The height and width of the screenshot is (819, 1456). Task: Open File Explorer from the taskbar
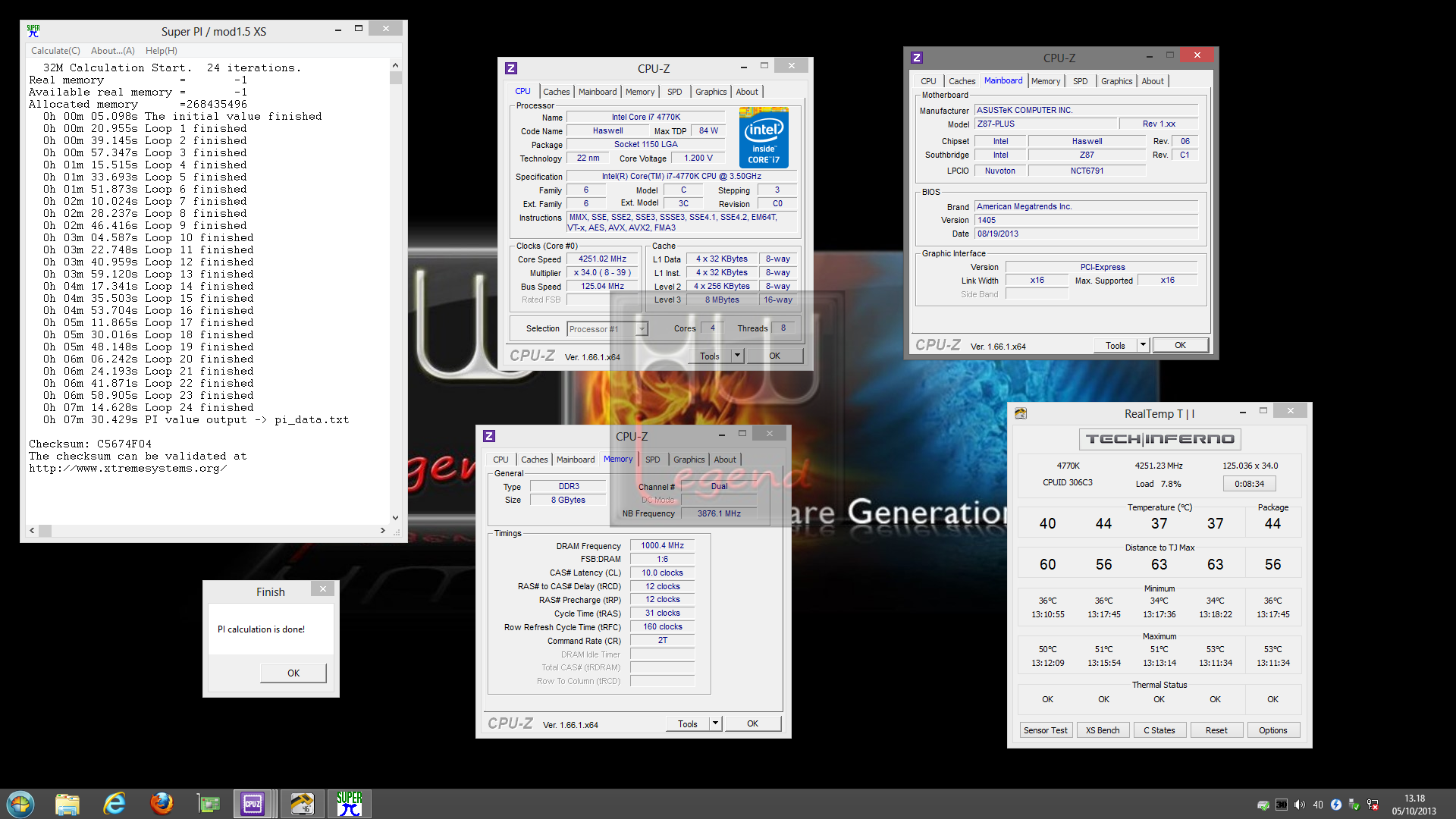coord(67,803)
